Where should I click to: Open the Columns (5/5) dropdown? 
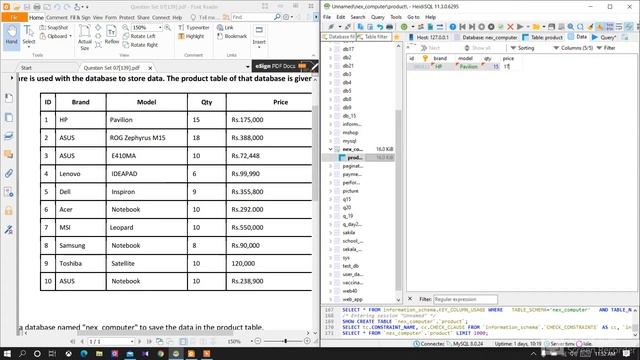tap(573, 48)
